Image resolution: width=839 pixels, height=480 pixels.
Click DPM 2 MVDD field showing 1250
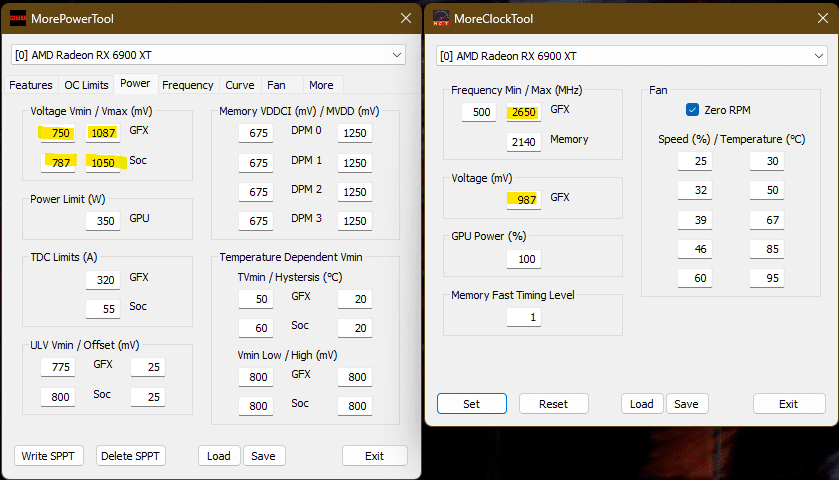tap(355, 192)
